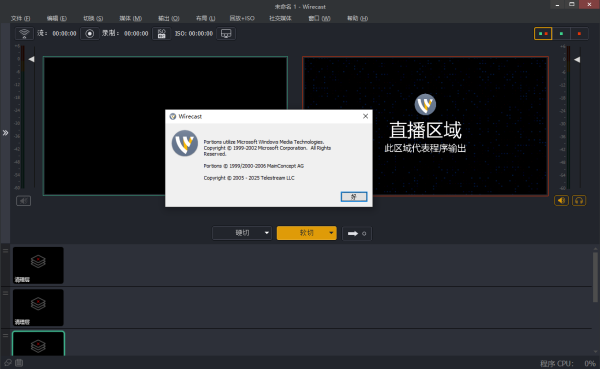
Task: Click live volume slider triangle handle
Action: (x=577, y=59)
